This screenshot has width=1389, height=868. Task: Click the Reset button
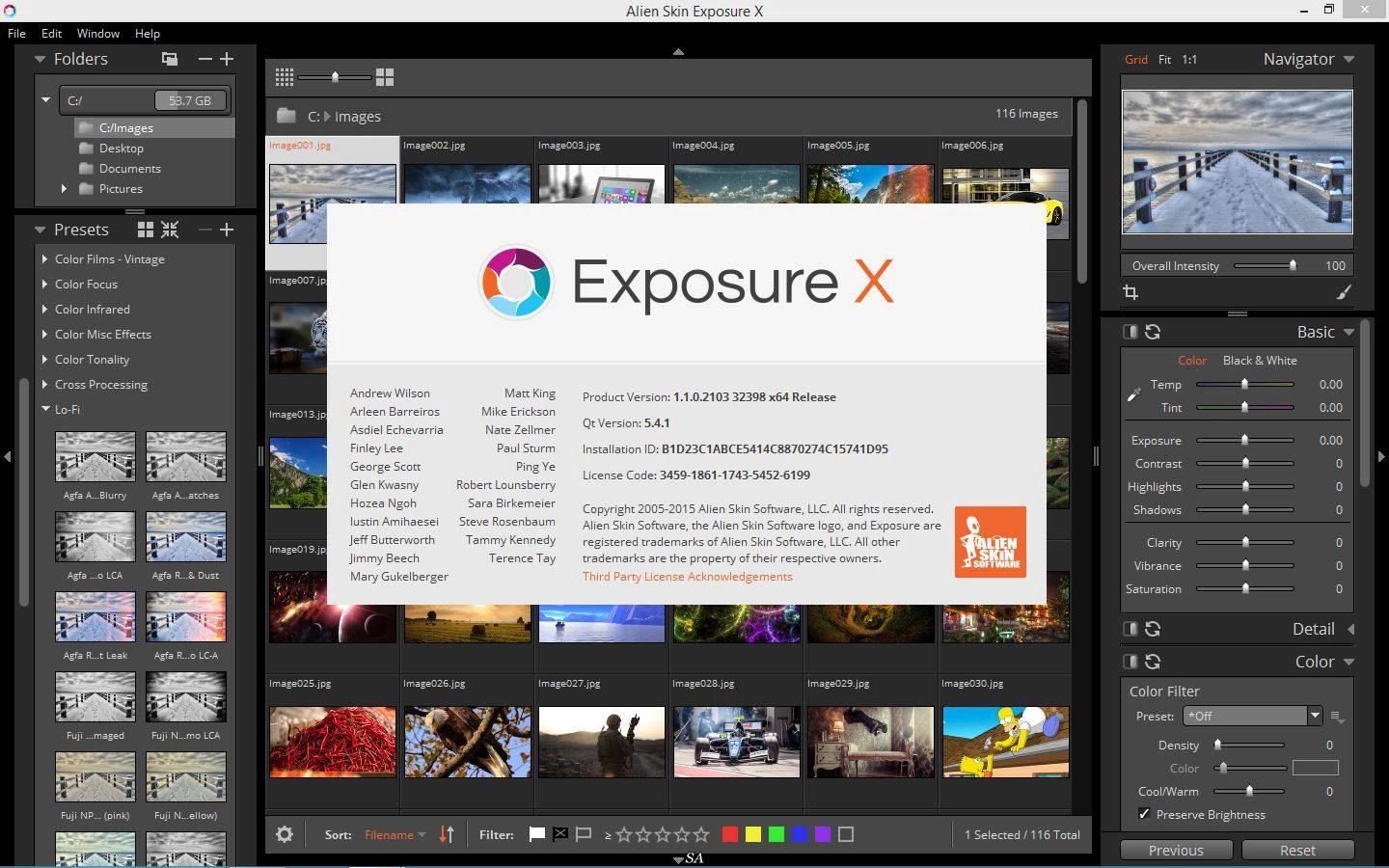(1297, 850)
